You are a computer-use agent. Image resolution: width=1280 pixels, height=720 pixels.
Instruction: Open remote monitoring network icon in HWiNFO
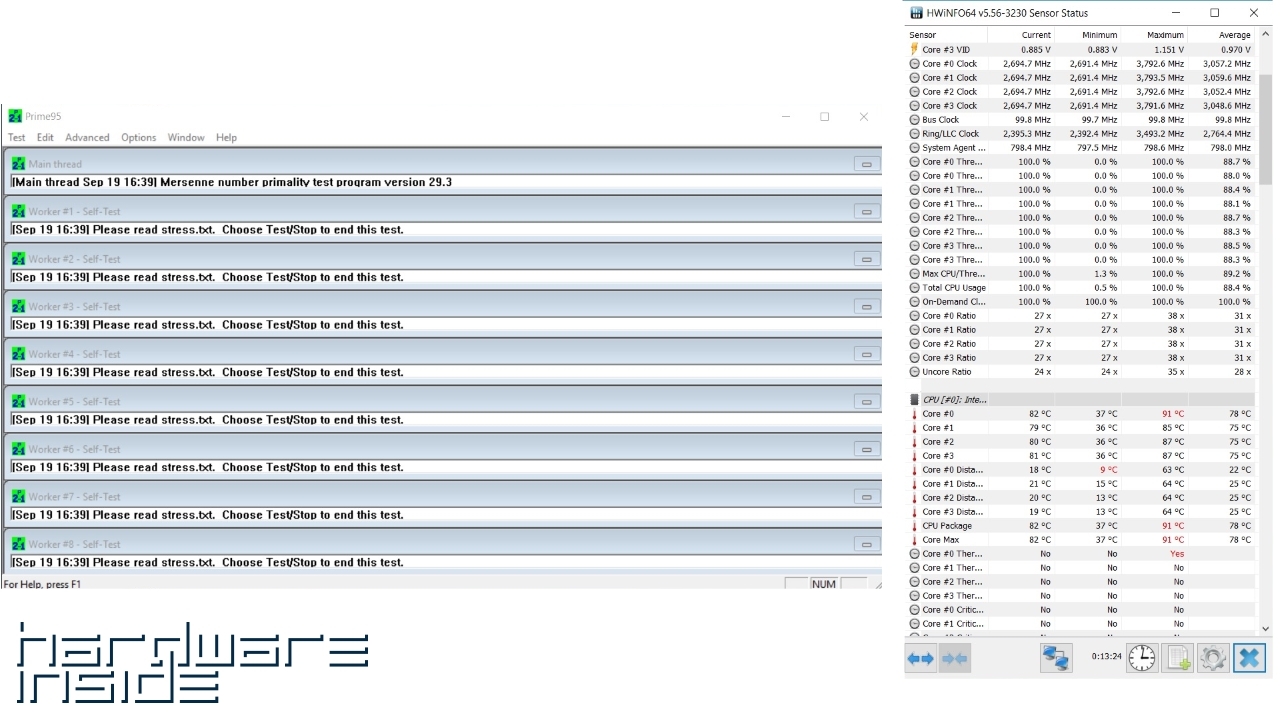tap(1056, 658)
